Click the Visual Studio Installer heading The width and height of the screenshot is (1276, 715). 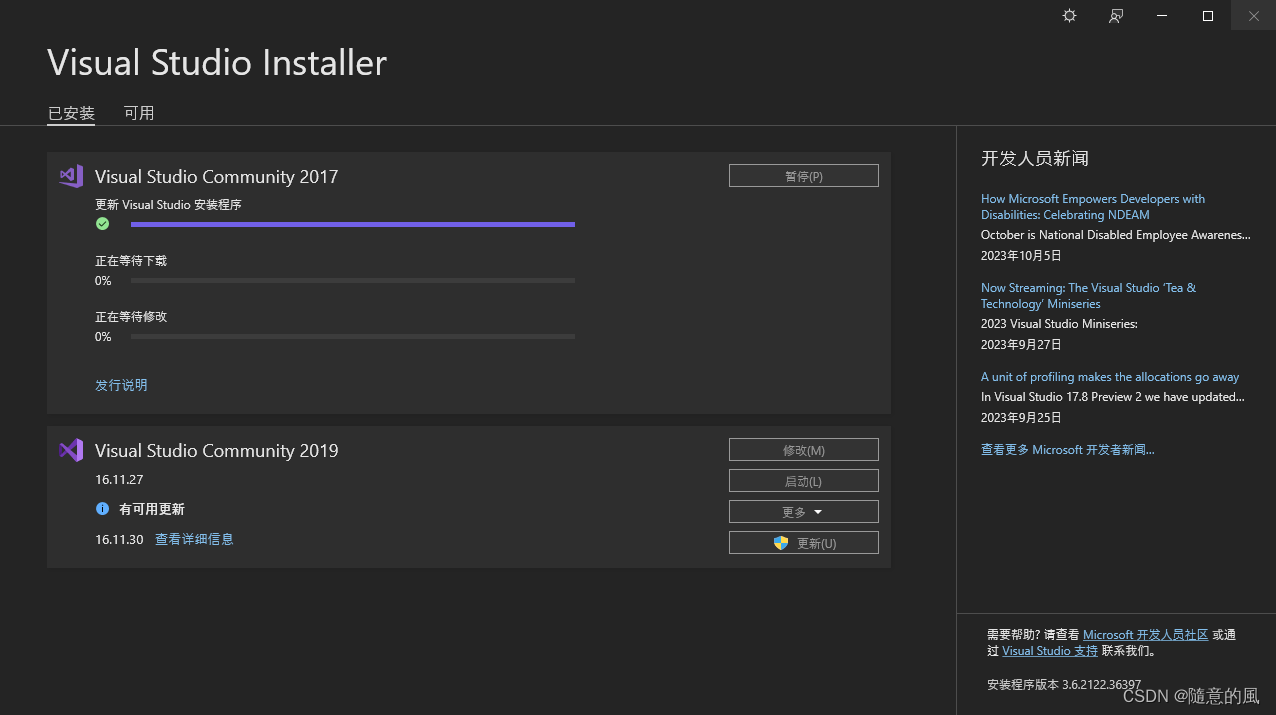[x=217, y=63]
